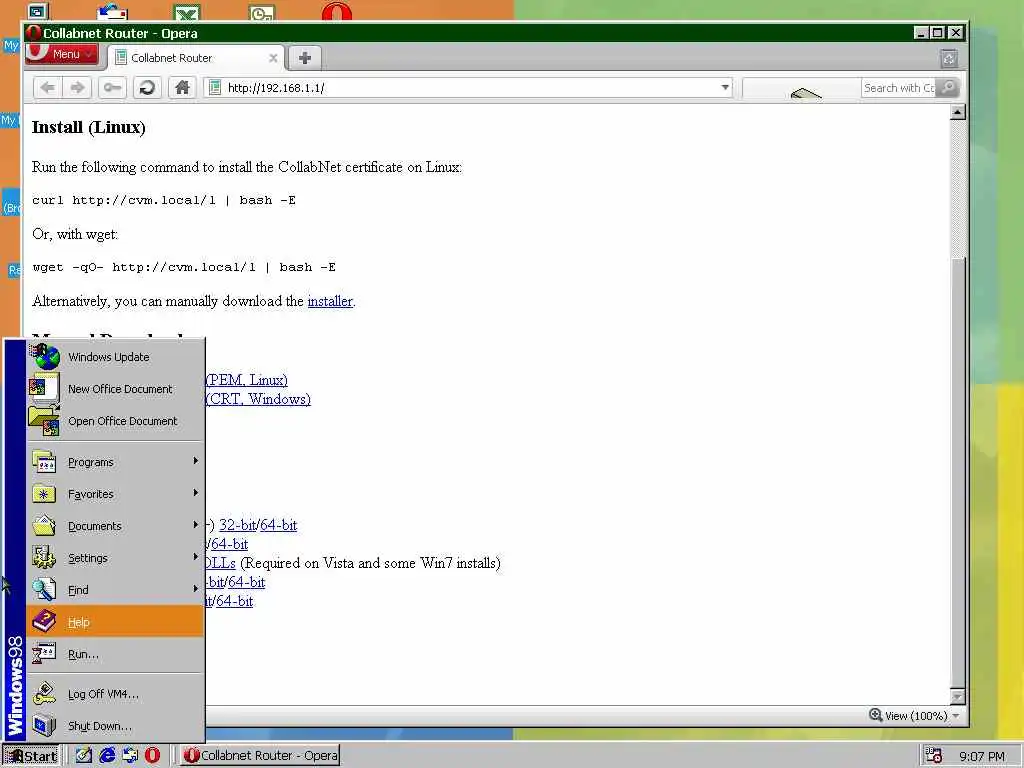Choose Log Off VM4...

[115, 694]
